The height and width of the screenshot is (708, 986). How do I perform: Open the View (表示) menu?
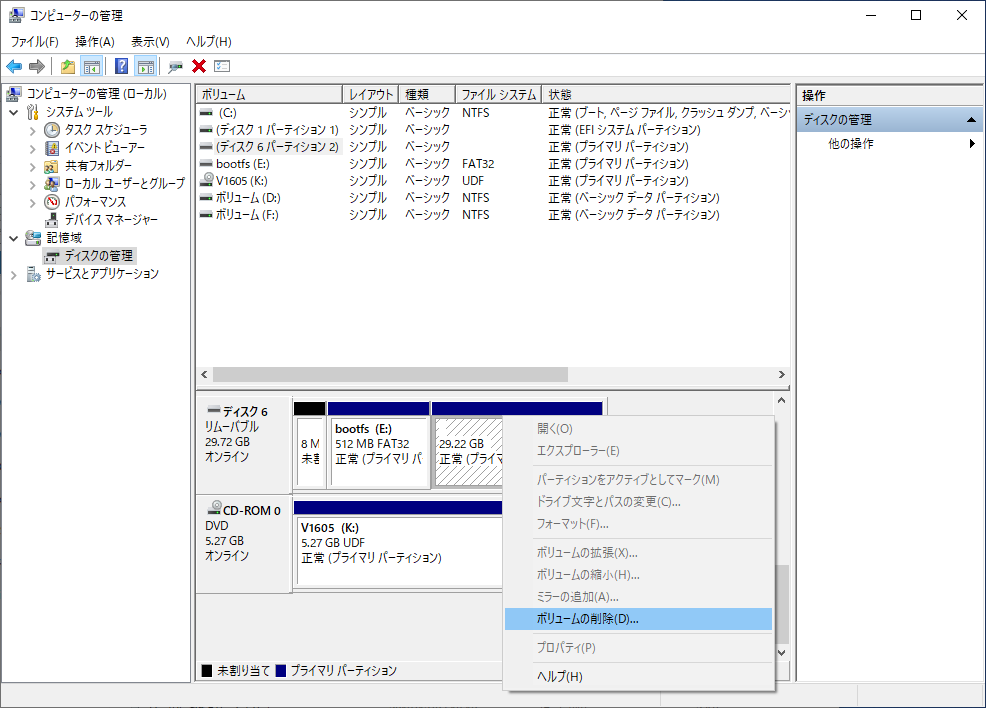150,41
